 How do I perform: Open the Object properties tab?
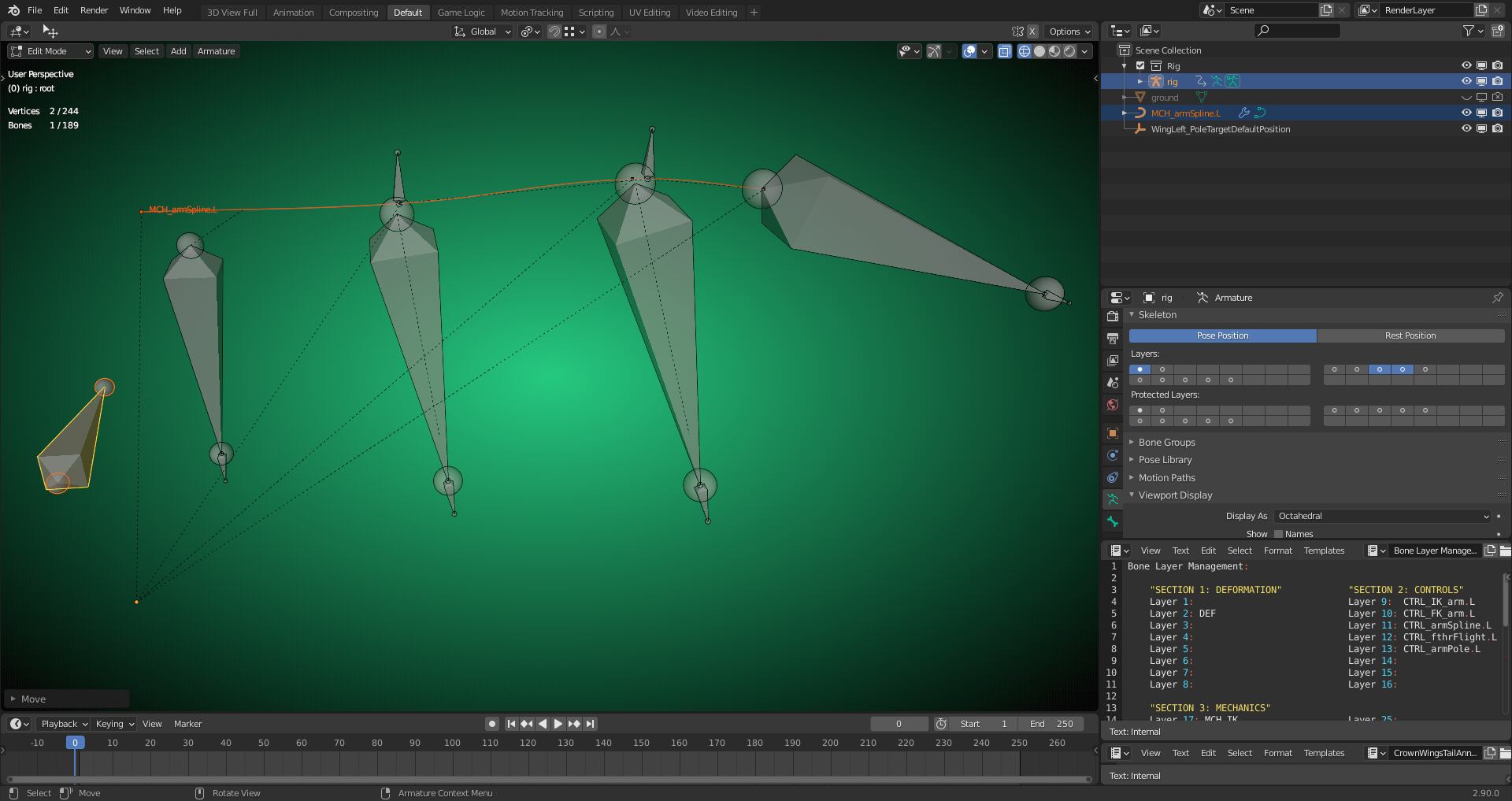tap(1113, 432)
